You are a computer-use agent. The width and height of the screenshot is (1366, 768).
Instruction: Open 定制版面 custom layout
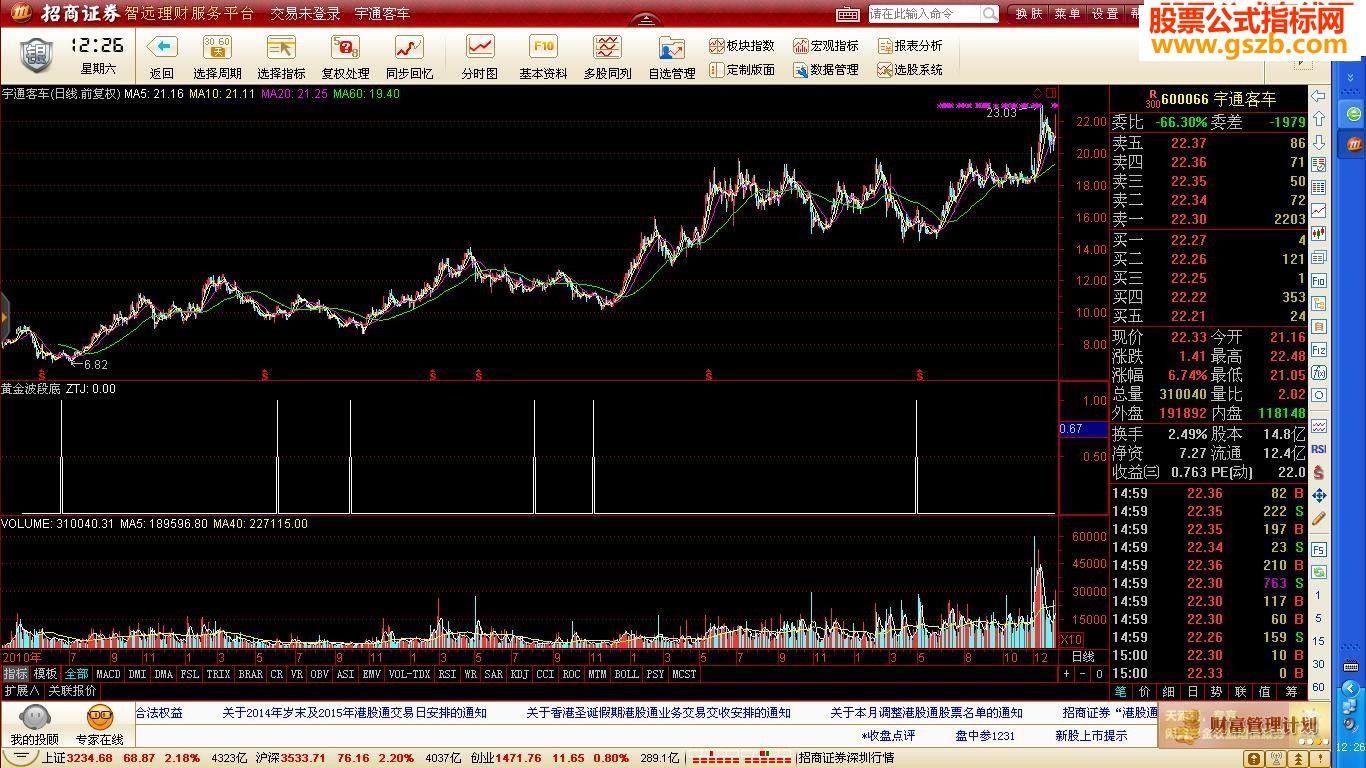742,70
